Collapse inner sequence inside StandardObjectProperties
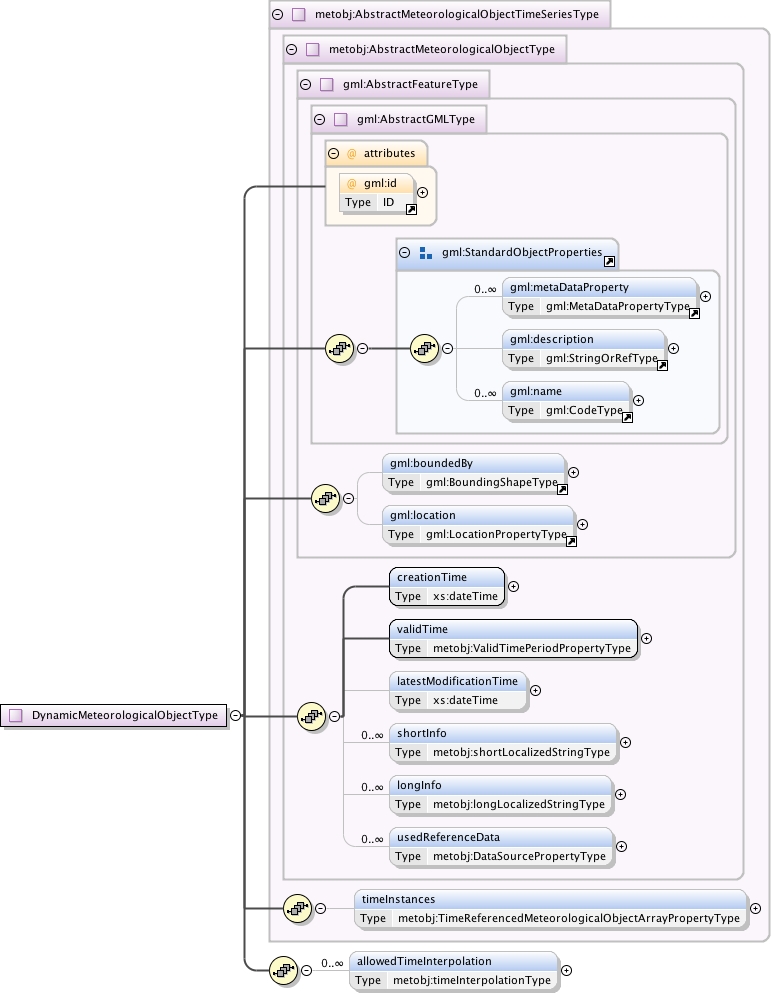The height and width of the screenshot is (995, 771). [447, 348]
